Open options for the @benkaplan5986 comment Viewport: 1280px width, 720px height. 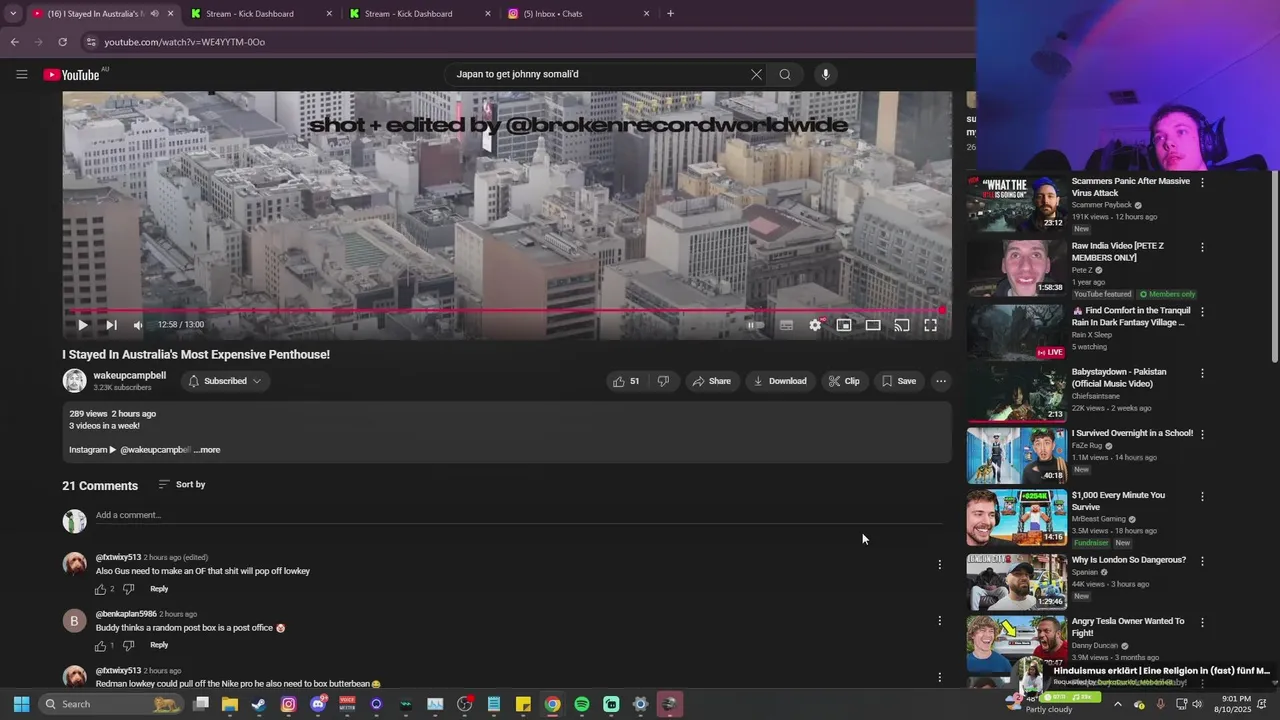pos(939,621)
